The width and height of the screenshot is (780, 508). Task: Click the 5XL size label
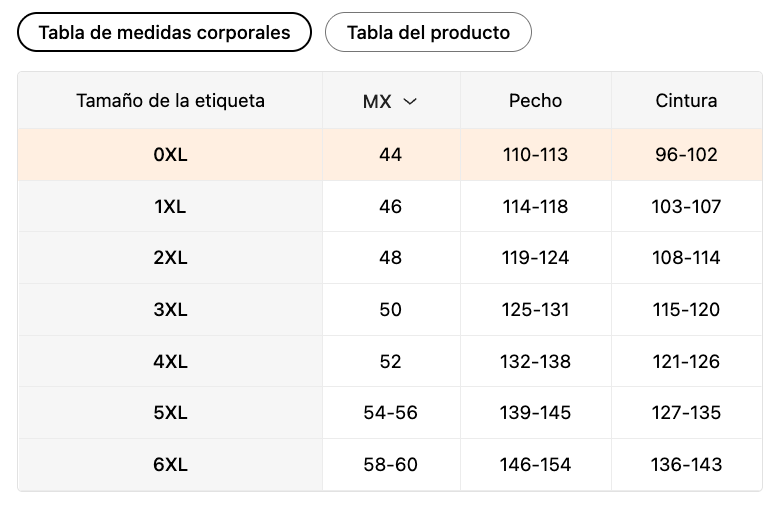170,413
